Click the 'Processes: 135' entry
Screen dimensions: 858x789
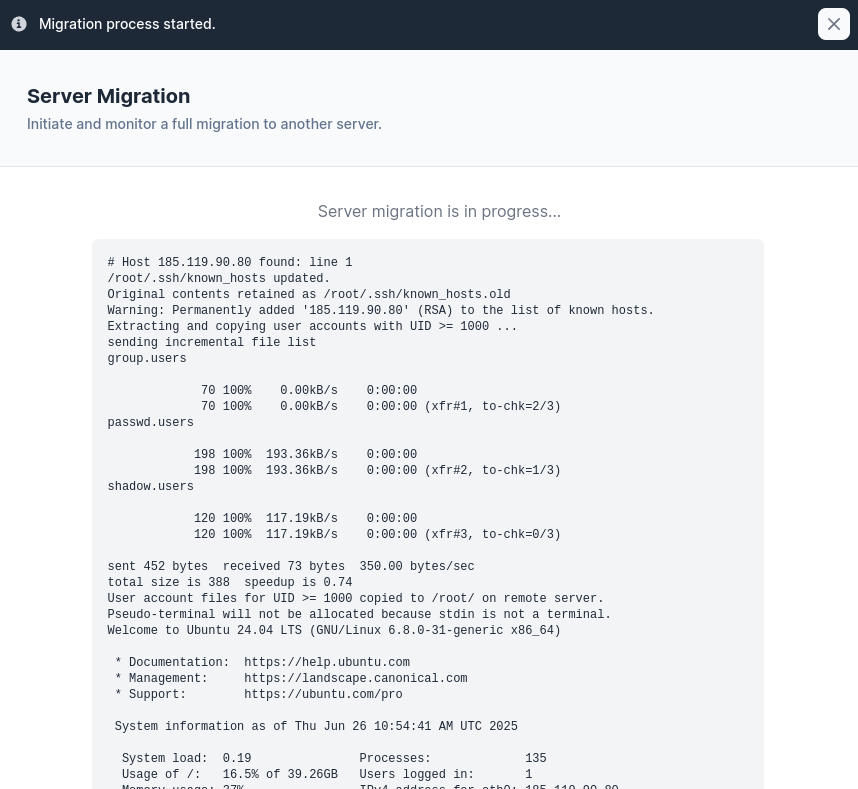coord(453,758)
